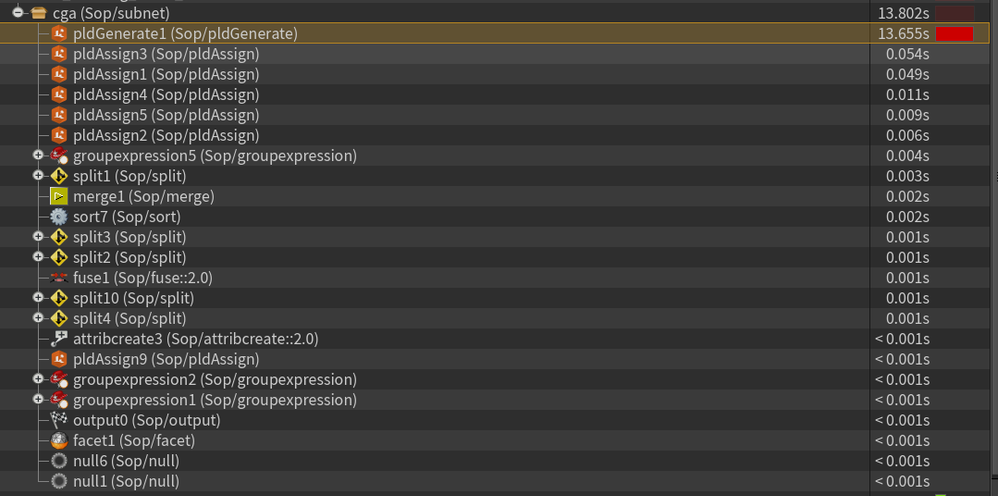The image size is (998, 496).
Task: Expand the groupexpression2 node
Action: (38, 380)
